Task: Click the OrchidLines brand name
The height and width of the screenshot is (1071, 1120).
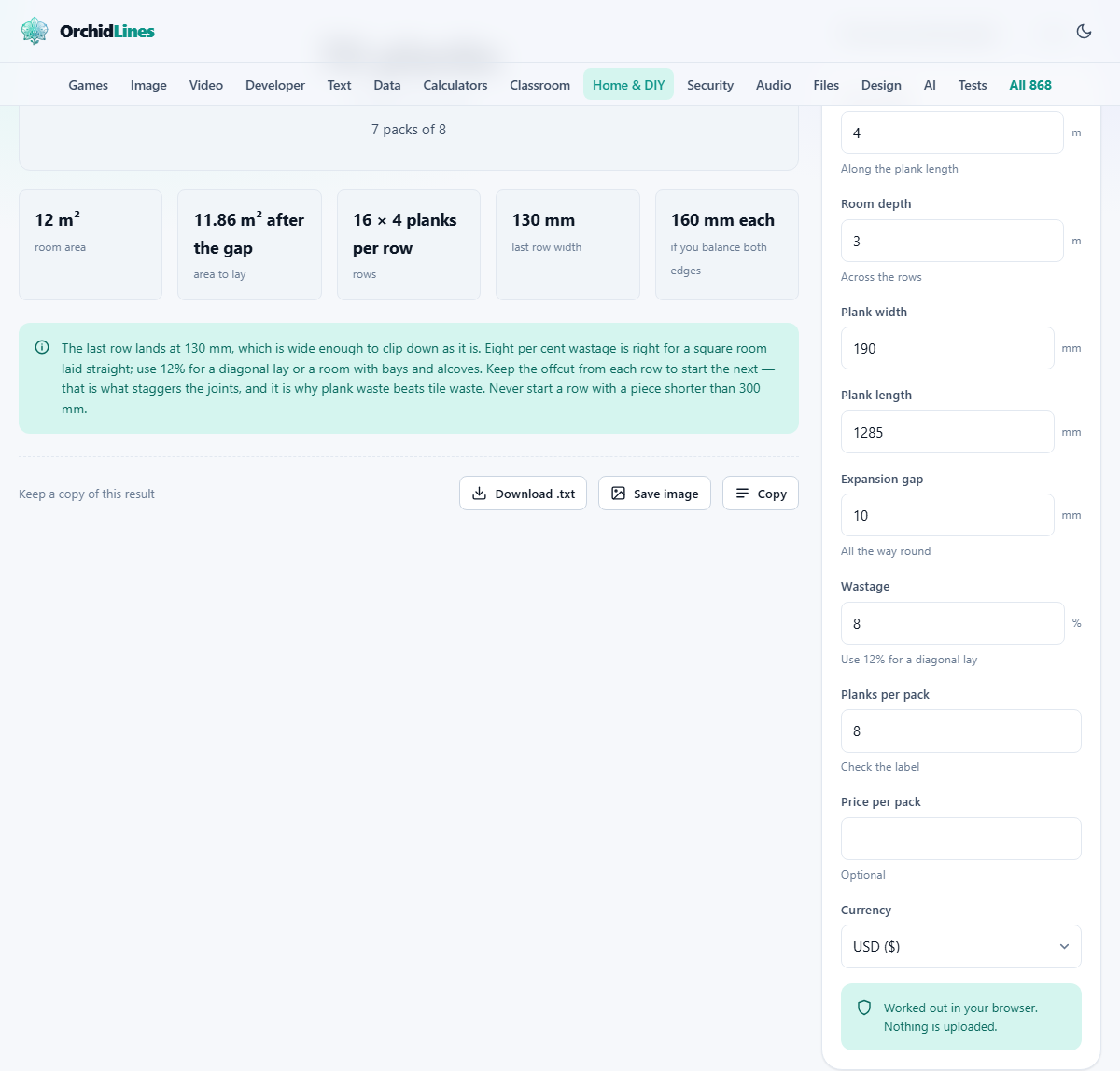Action: (107, 31)
